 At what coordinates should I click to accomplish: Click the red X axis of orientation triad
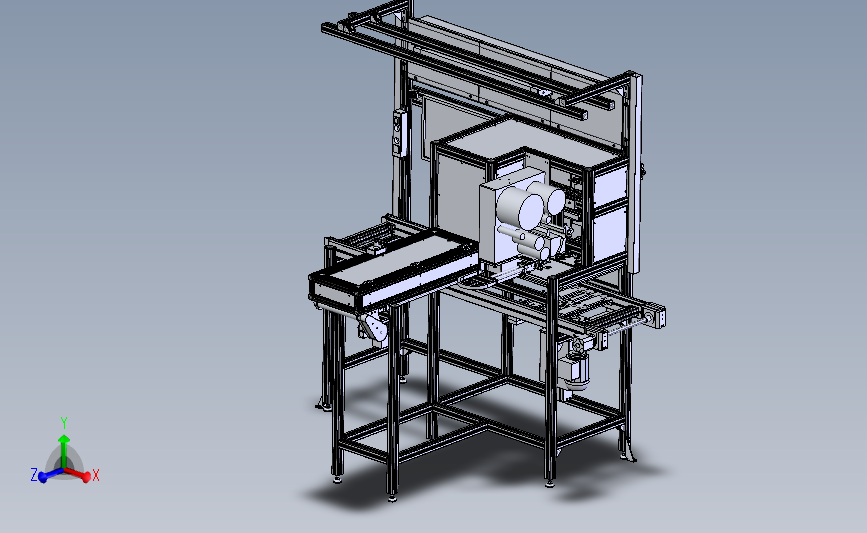(79, 474)
